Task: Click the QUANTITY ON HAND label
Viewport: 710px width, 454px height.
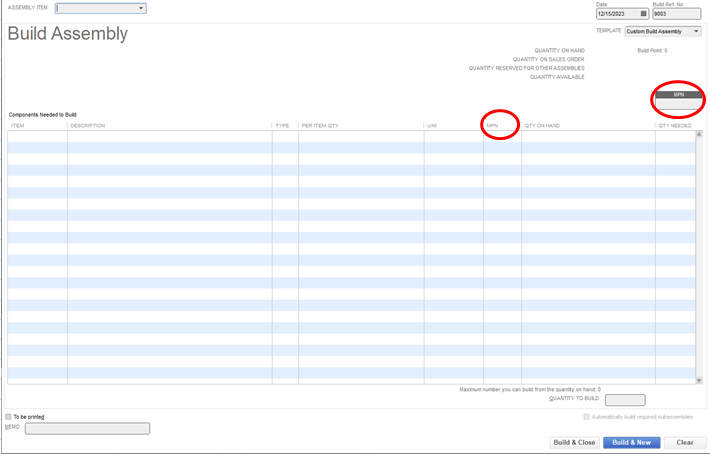Action: point(559,51)
